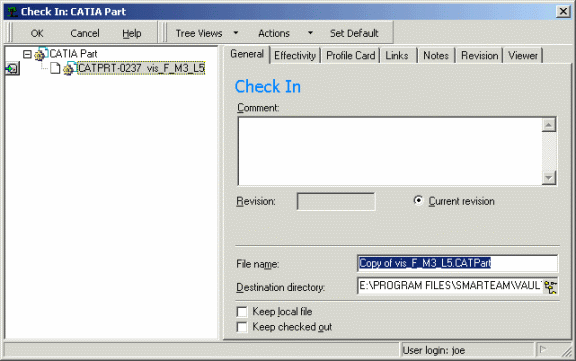Switch to the General tab
The width and height of the screenshot is (576, 361).
247,54
